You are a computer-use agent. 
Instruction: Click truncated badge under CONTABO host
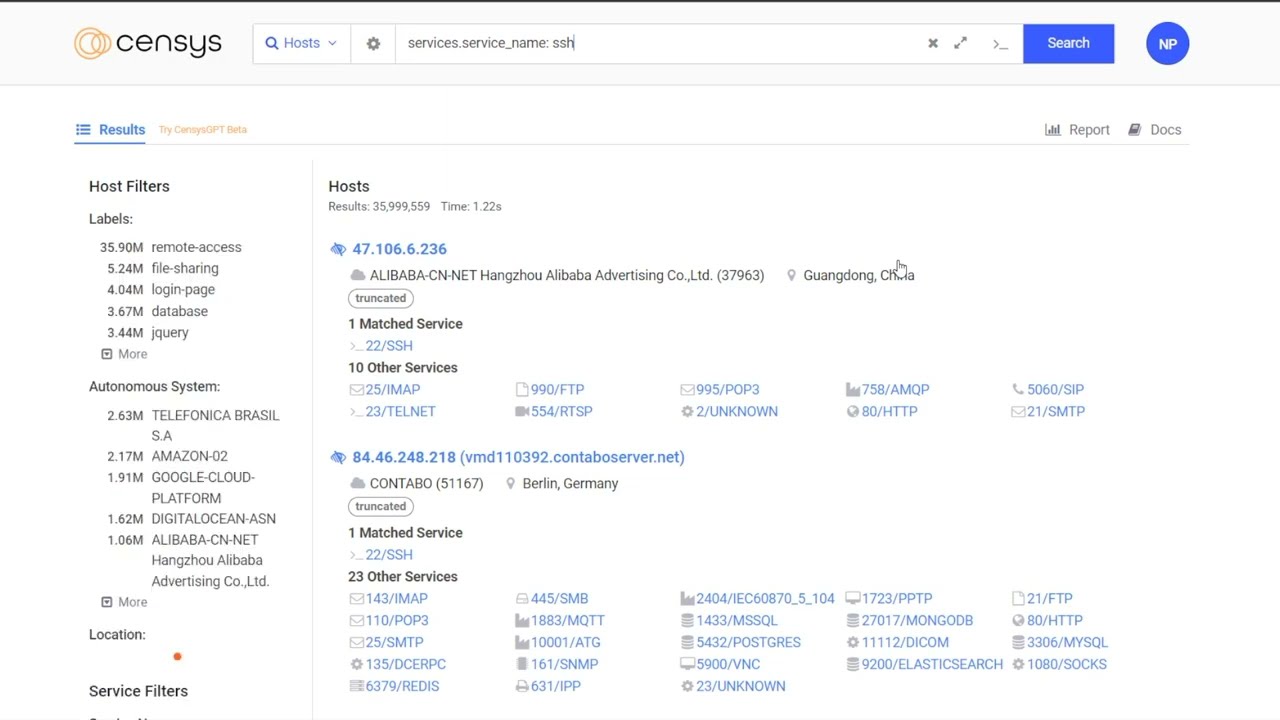(x=380, y=506)
